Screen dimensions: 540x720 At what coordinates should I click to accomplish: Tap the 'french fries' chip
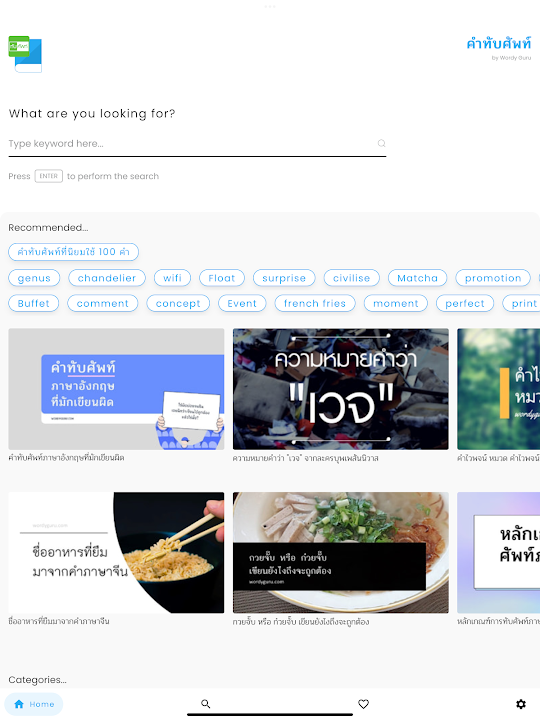(315, 303)
